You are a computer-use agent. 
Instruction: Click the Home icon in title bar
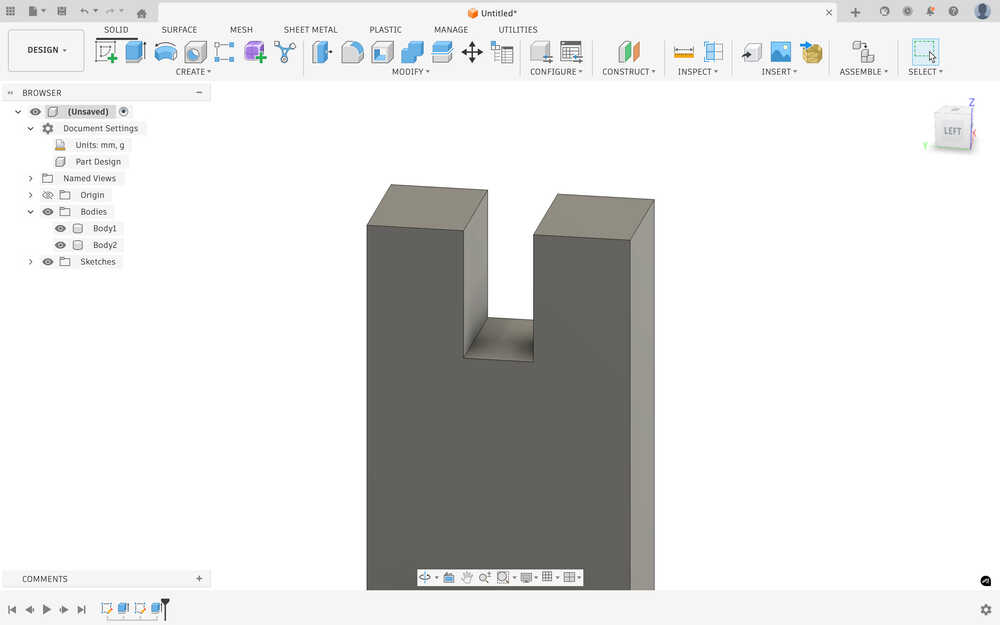pyautogui.click(x=142, y=13)
